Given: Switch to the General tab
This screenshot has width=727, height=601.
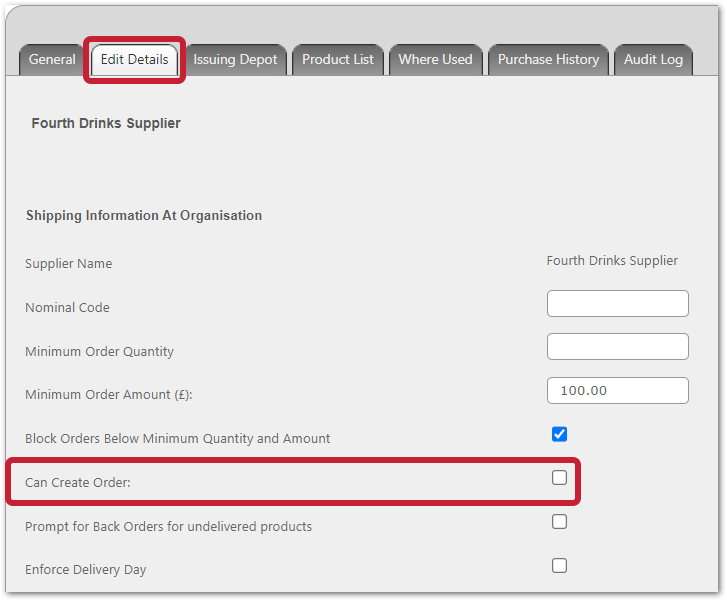Looking at the screenshot, I should 52,60.
